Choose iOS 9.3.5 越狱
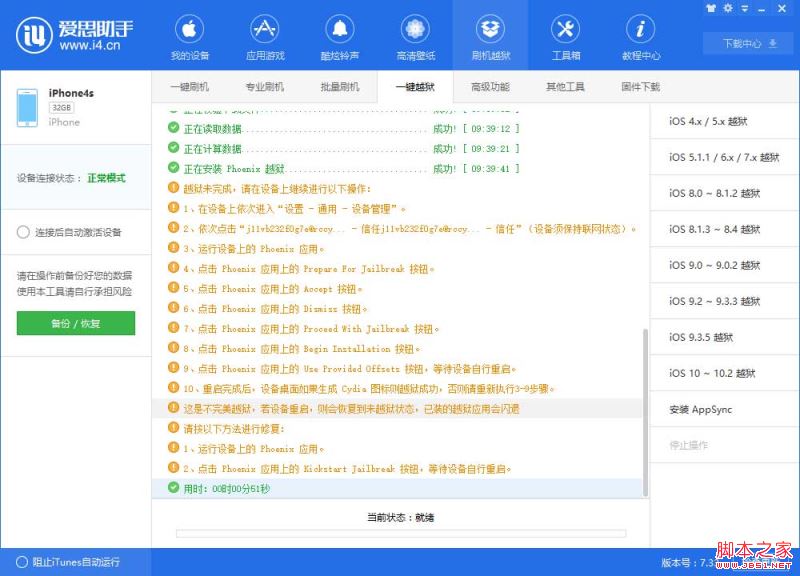 pos(724,337)
